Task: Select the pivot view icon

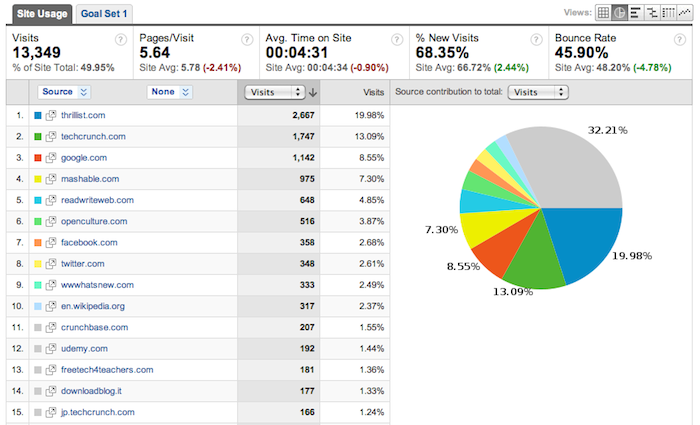Action: coord(668,12)
